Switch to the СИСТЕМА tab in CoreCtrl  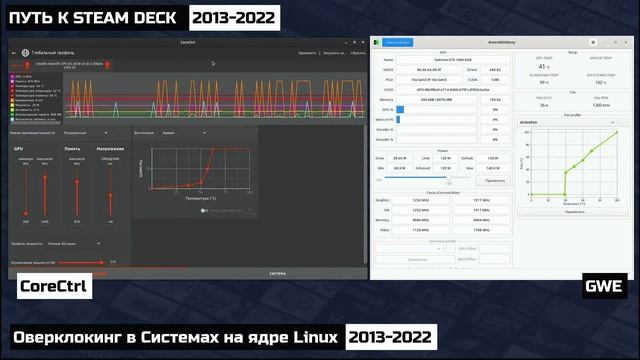pyautogui.click(x=278, y=274)
